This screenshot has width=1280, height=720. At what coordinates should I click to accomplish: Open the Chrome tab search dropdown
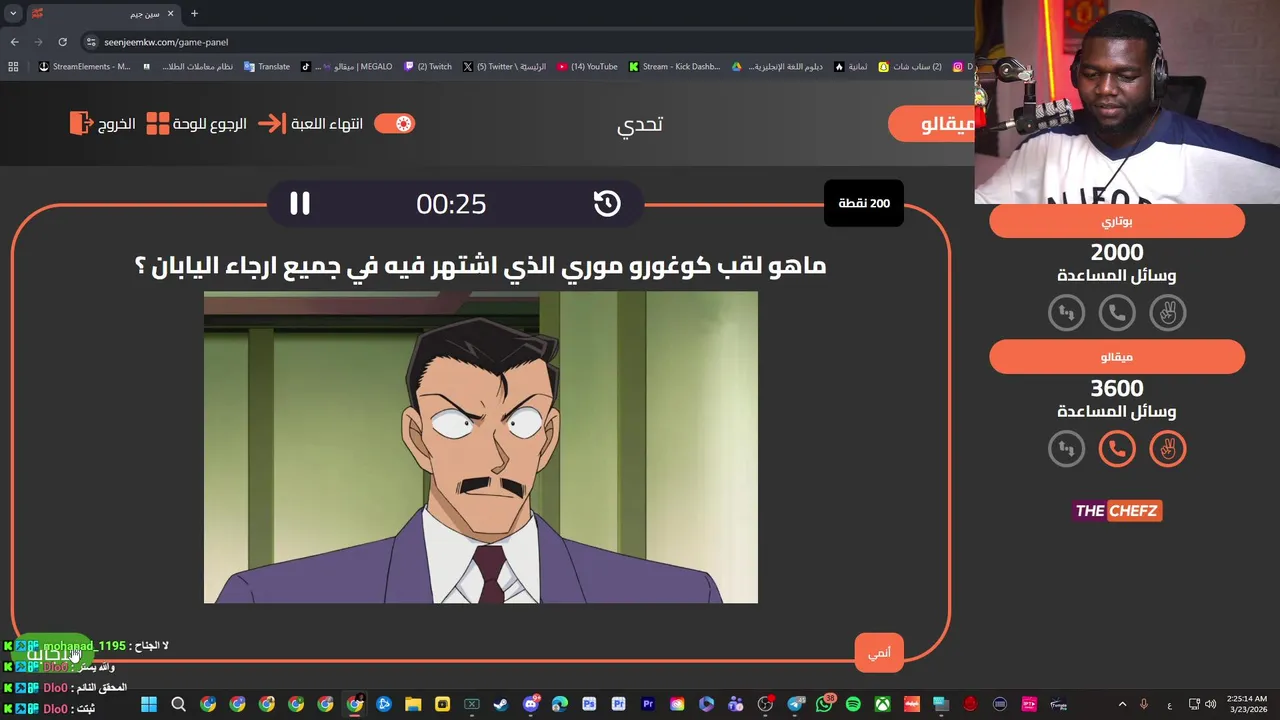[x=13, y=14]
